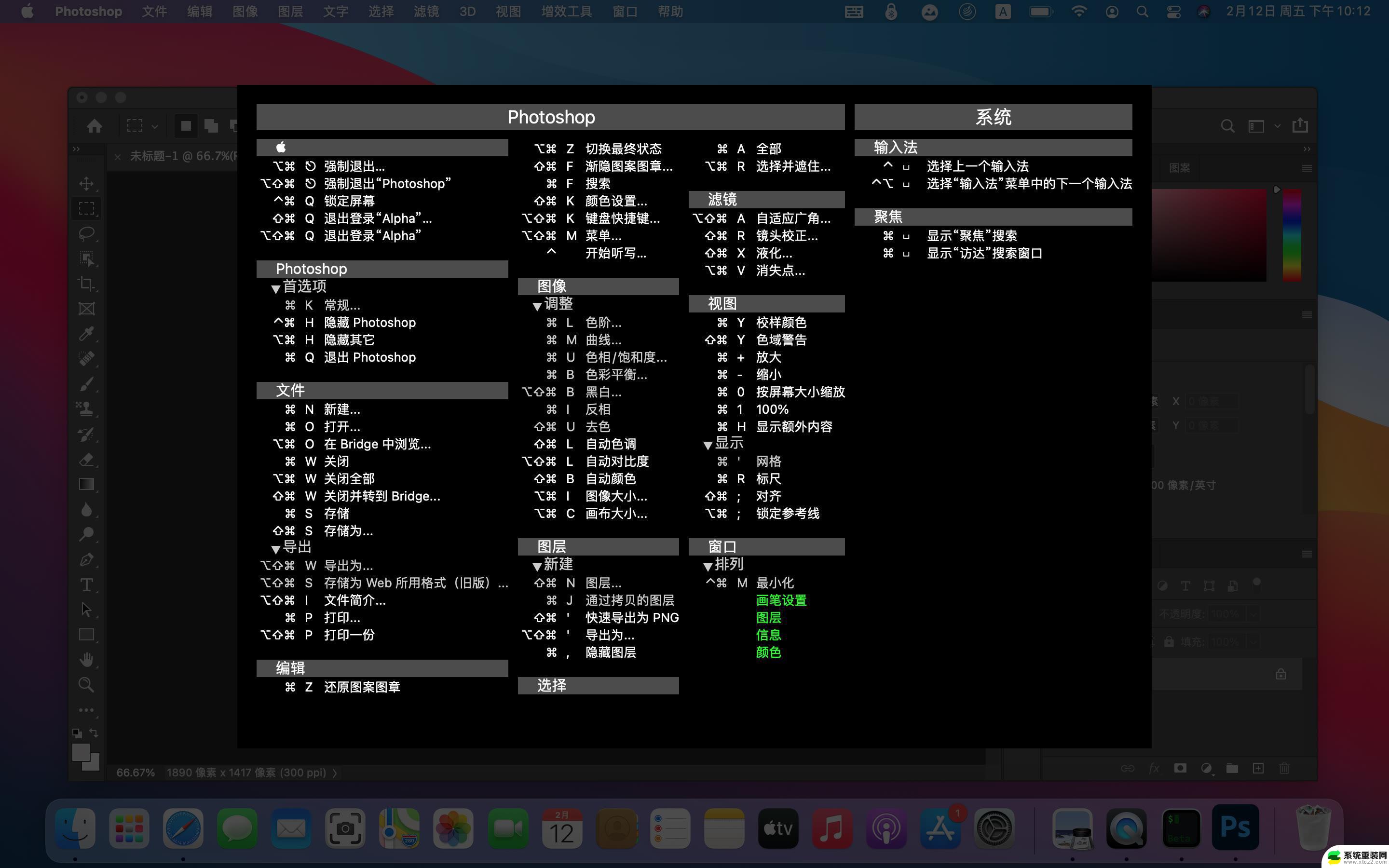Click the 颜色 green entry
This screenshot has height=868, width=1389.
pyautogui.click(x=769, y=652)
